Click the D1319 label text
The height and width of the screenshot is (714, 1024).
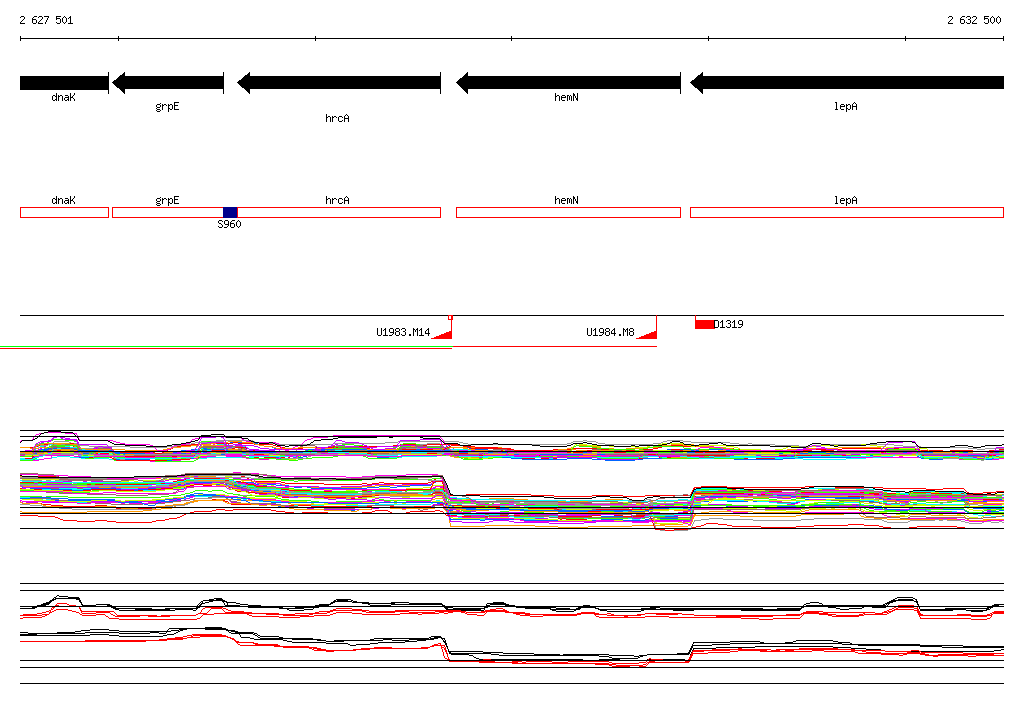pos(729,324)
